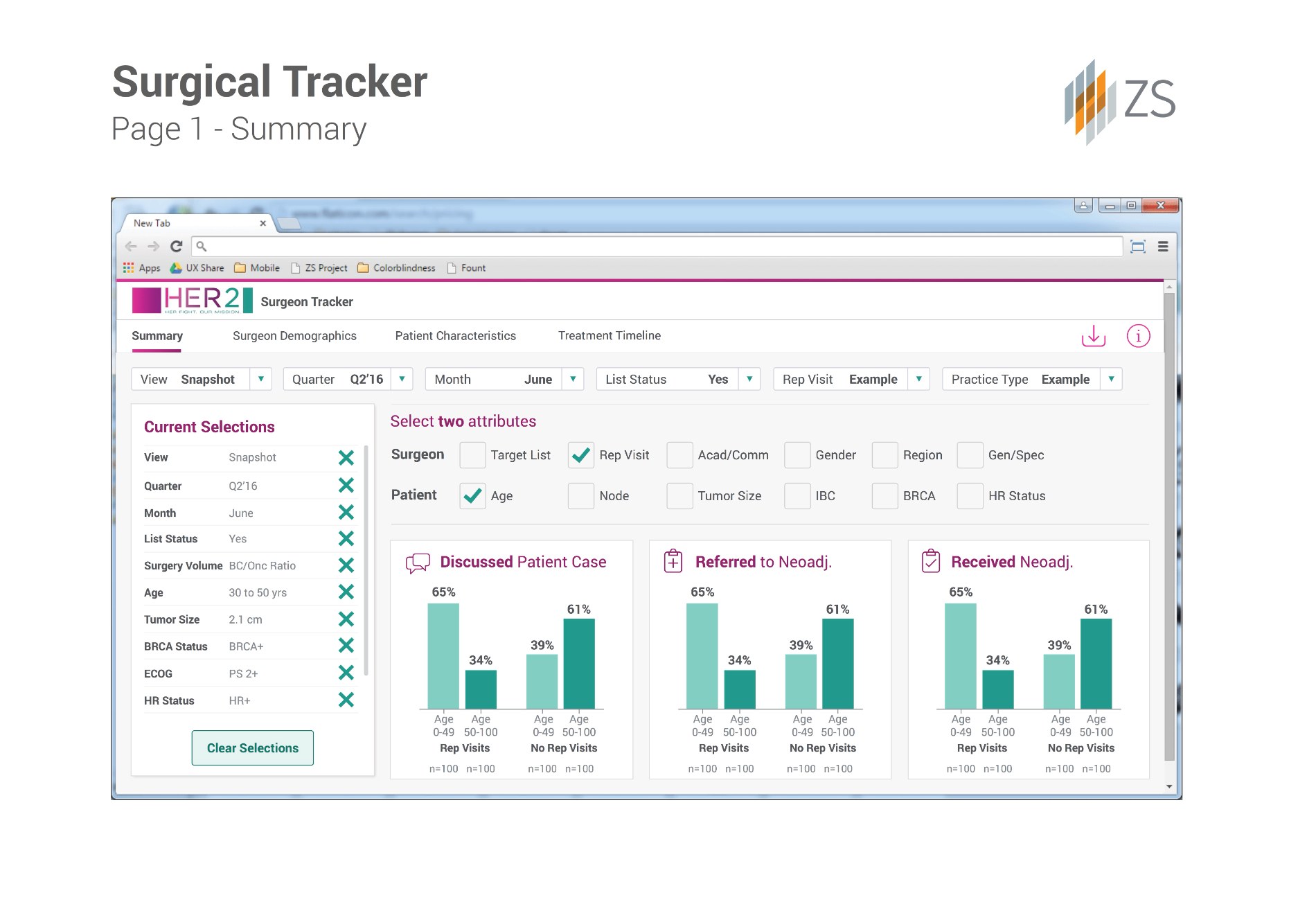Click the Clear Selections button

tap(253, 748)
